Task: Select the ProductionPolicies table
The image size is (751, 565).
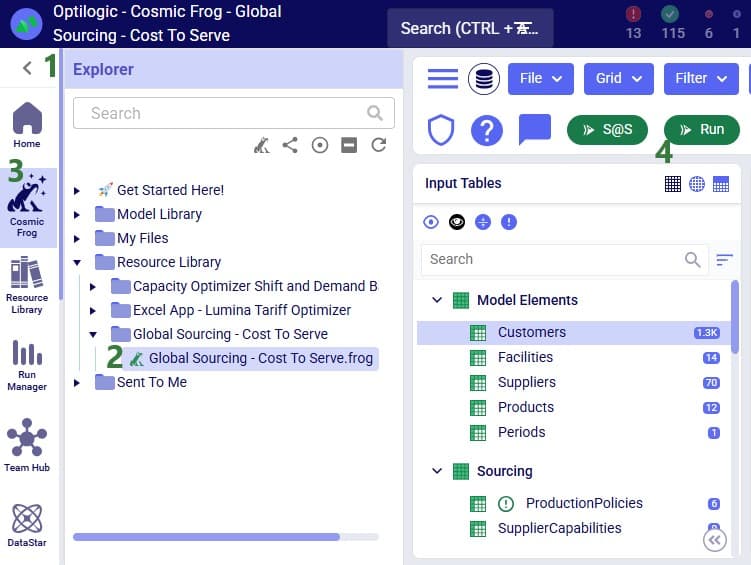Action: [574, 503]
